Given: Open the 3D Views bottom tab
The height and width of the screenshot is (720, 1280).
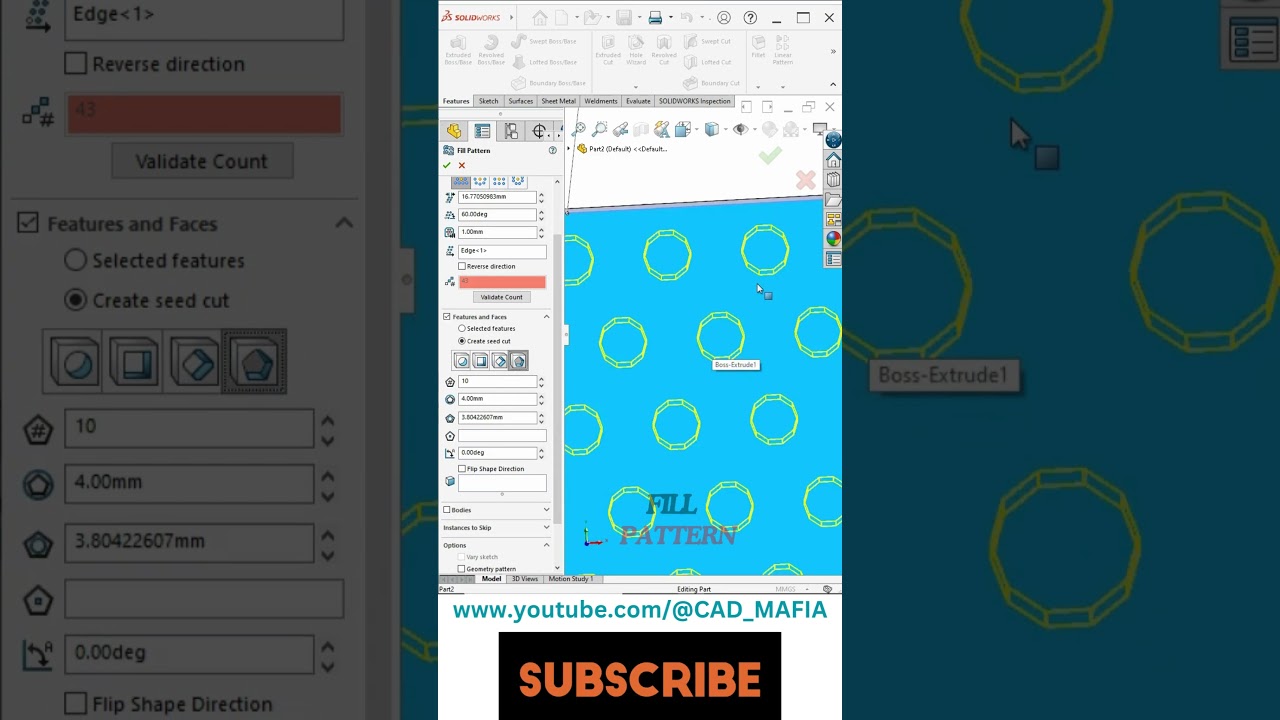Looking at the screenshot, I should coord(525,579).
